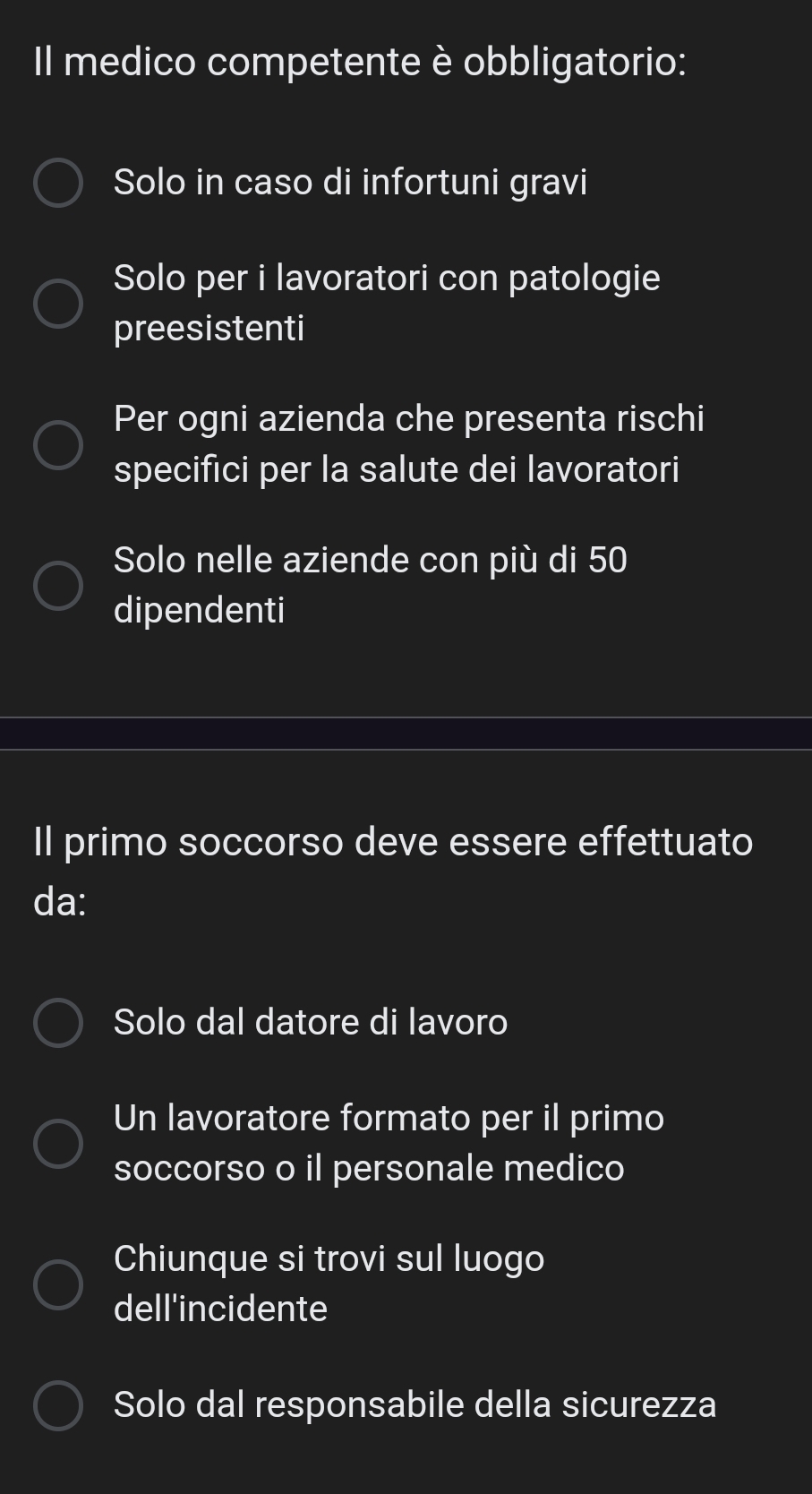The image size is (812, 1494).
Task: Click the answer text 'Solo dal datore di lavoro'
Action: pos(311,1022)
